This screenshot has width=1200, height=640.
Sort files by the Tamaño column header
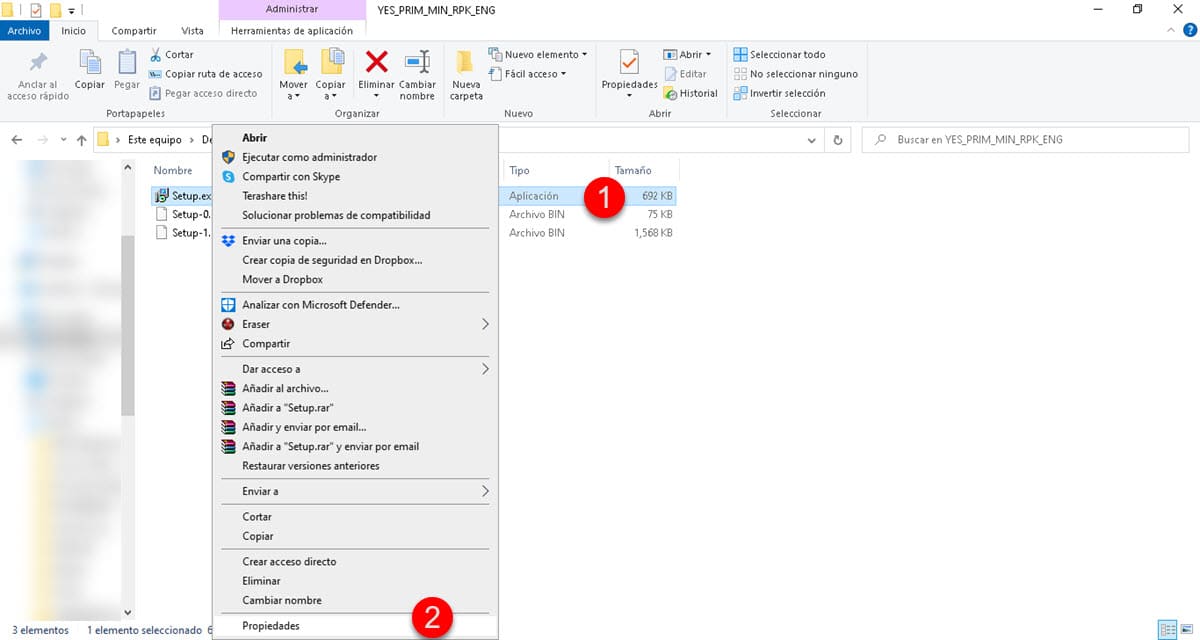click(x=633, y=171)
